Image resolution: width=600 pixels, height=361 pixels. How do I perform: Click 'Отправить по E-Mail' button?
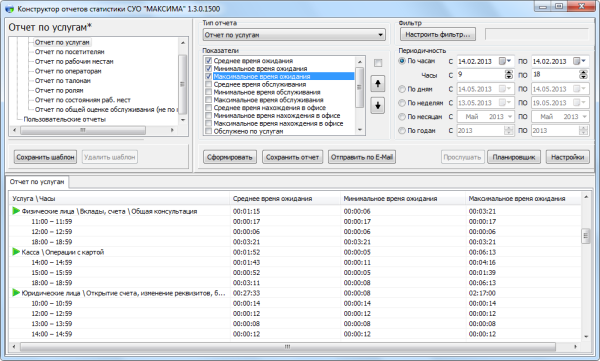pos(362,157)
